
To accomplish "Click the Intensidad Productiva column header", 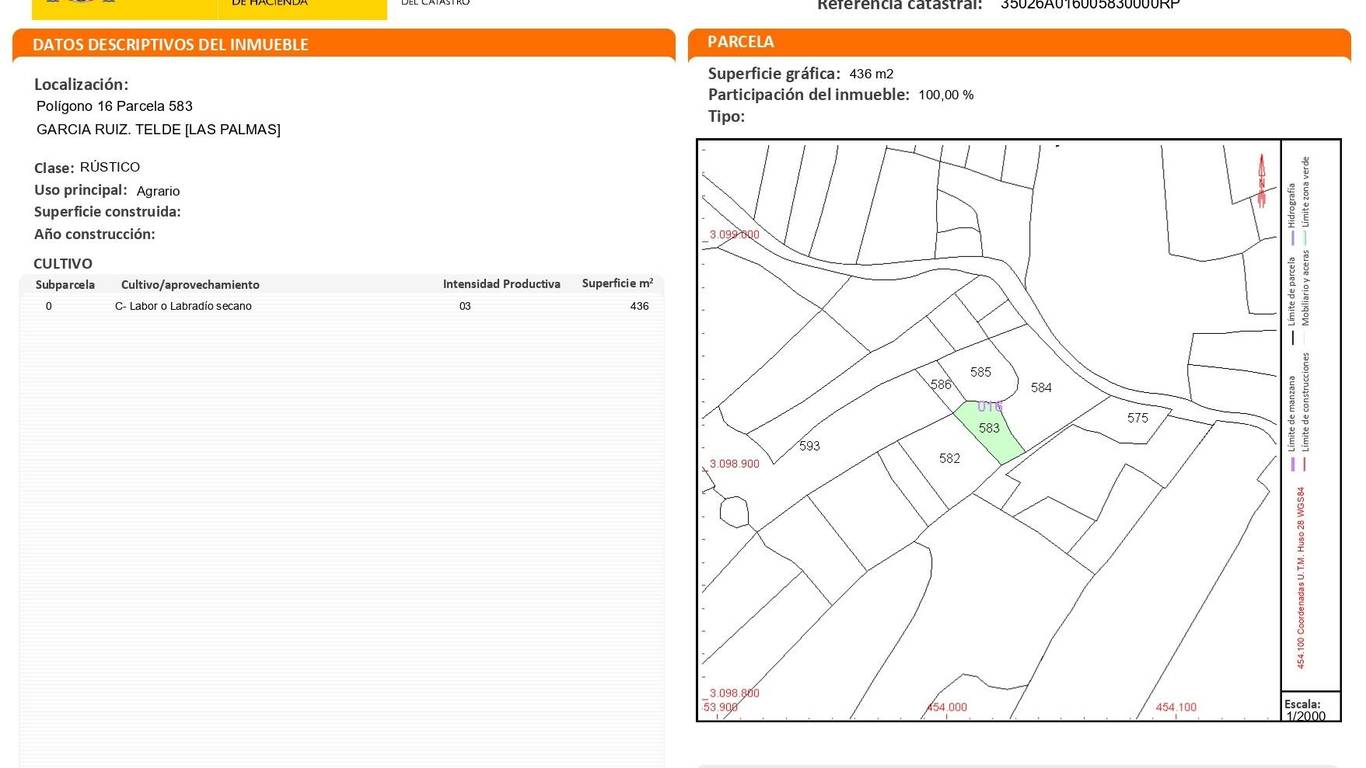I will coord(501,284).
